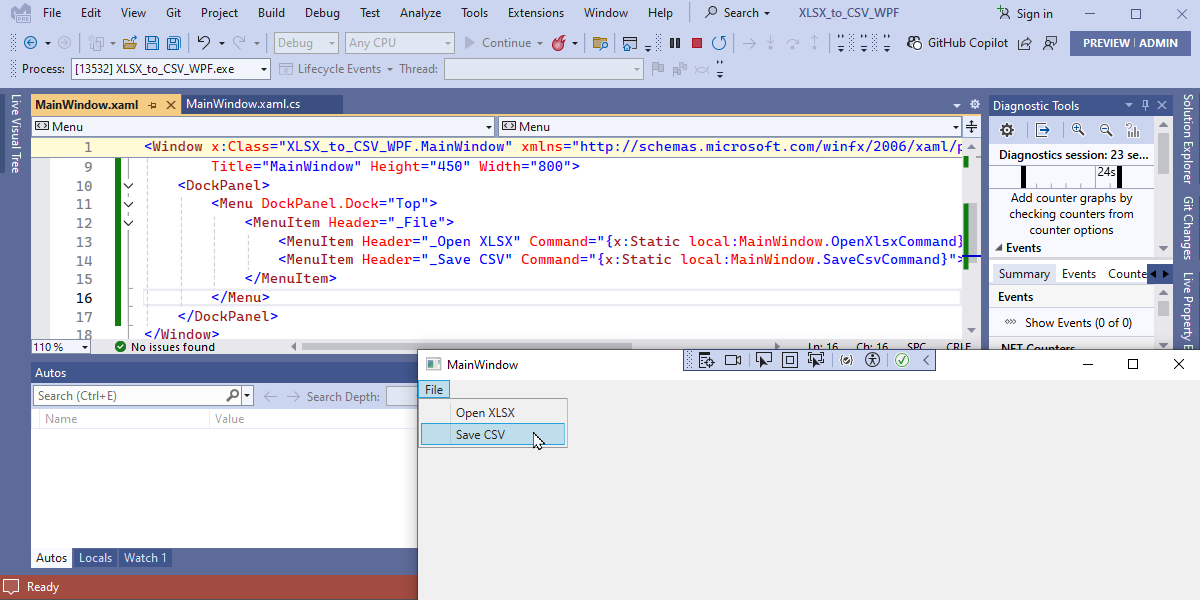Screen dimensions: 1200x600
Task: Open the editor settings gear above the code
Action: 974,104
